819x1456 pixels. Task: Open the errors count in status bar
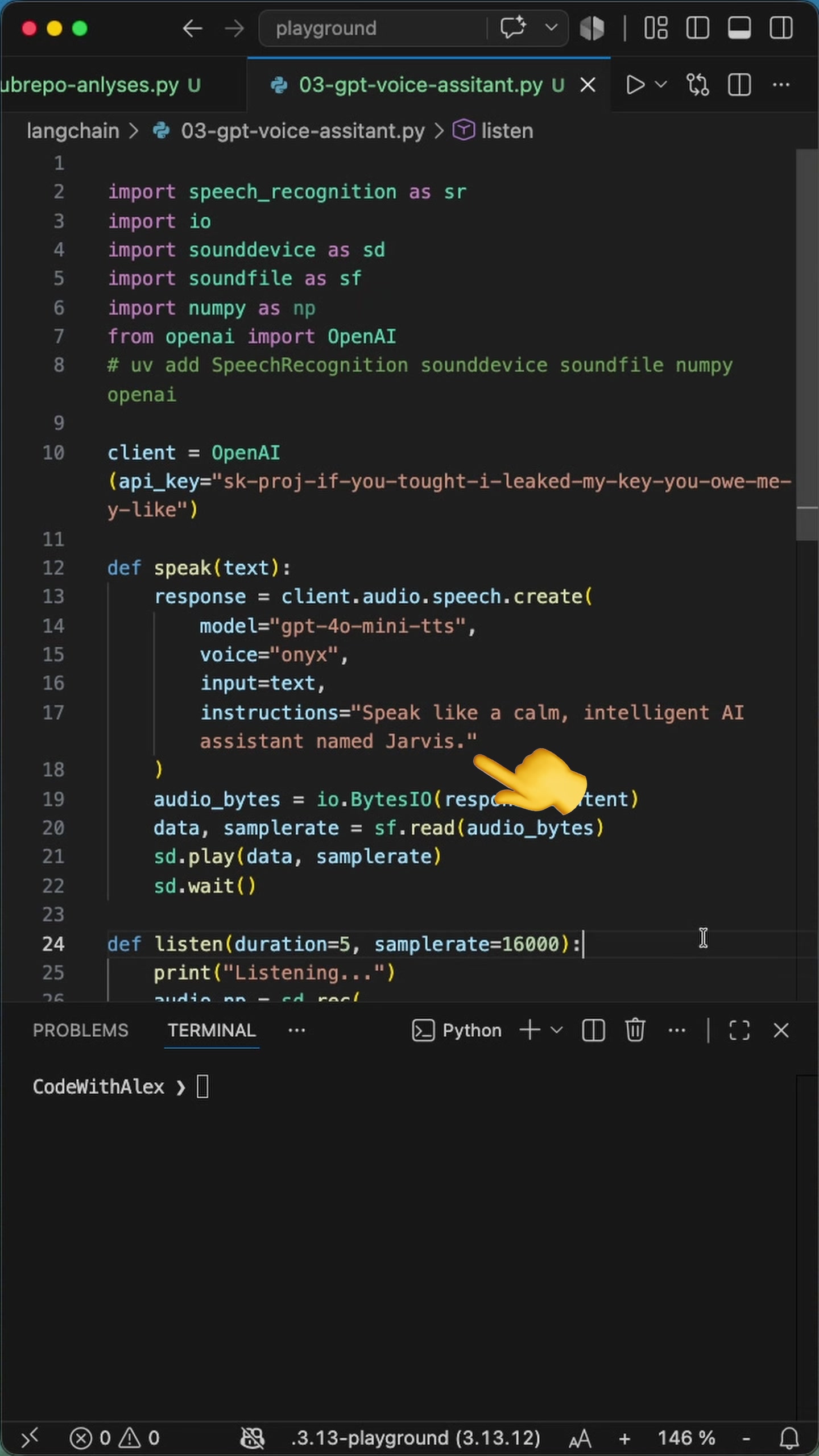click(x=90, y=1438)
